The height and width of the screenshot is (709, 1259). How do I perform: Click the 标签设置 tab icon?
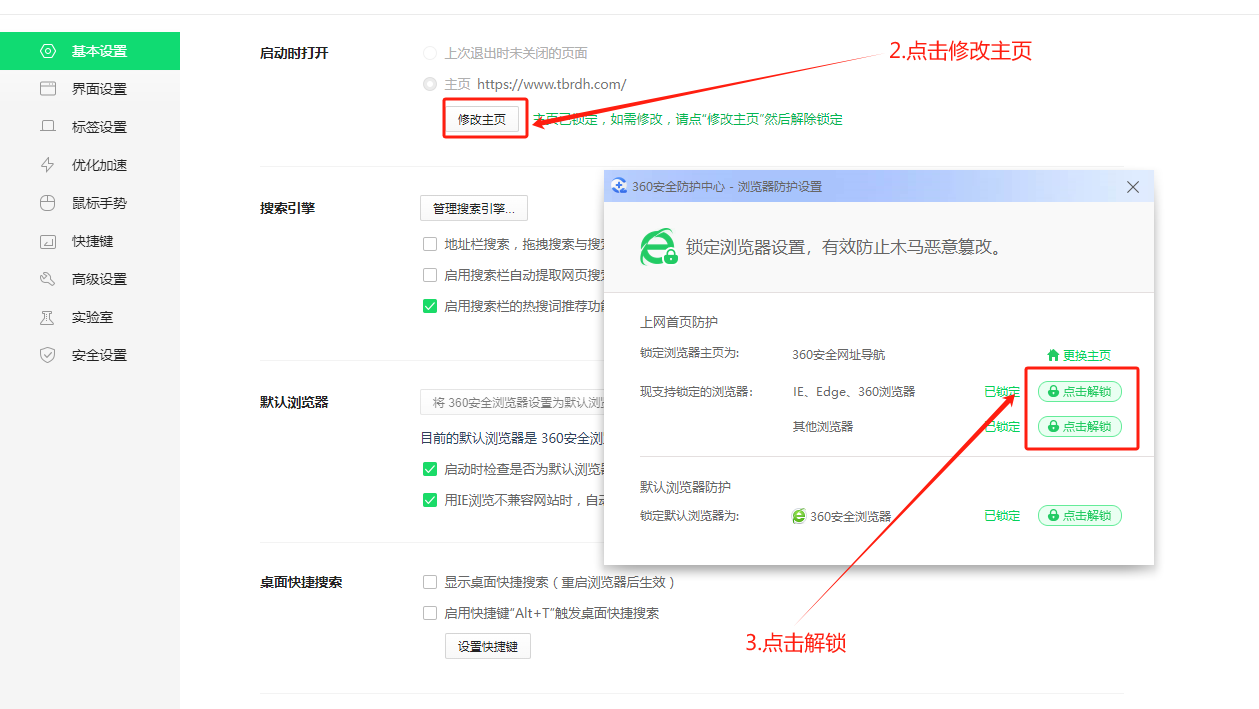(47, 127)
